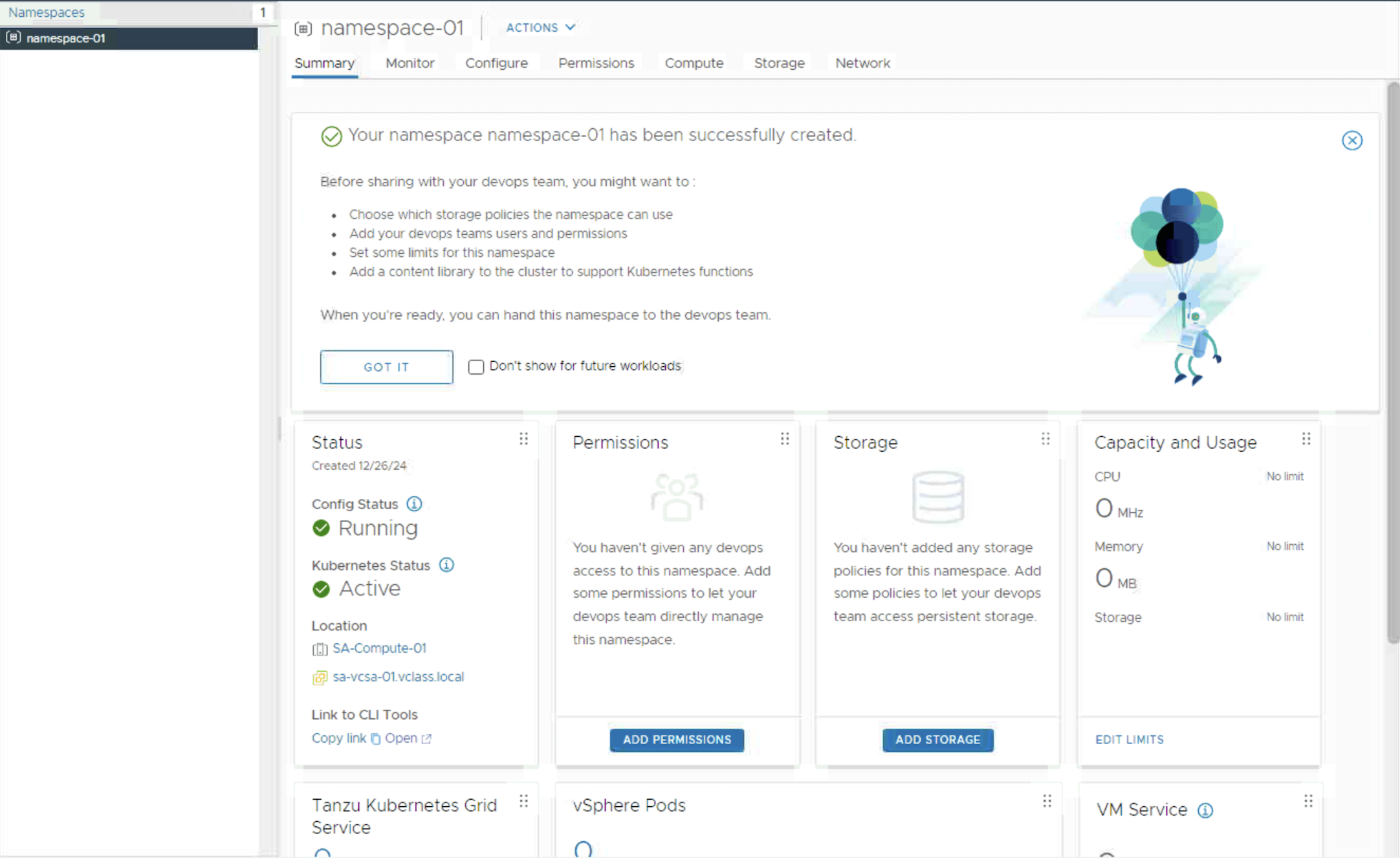Click ADD STORAGE in the Storage card
Viewport: 1400px width, 858px height.
(x=937, y=740)
